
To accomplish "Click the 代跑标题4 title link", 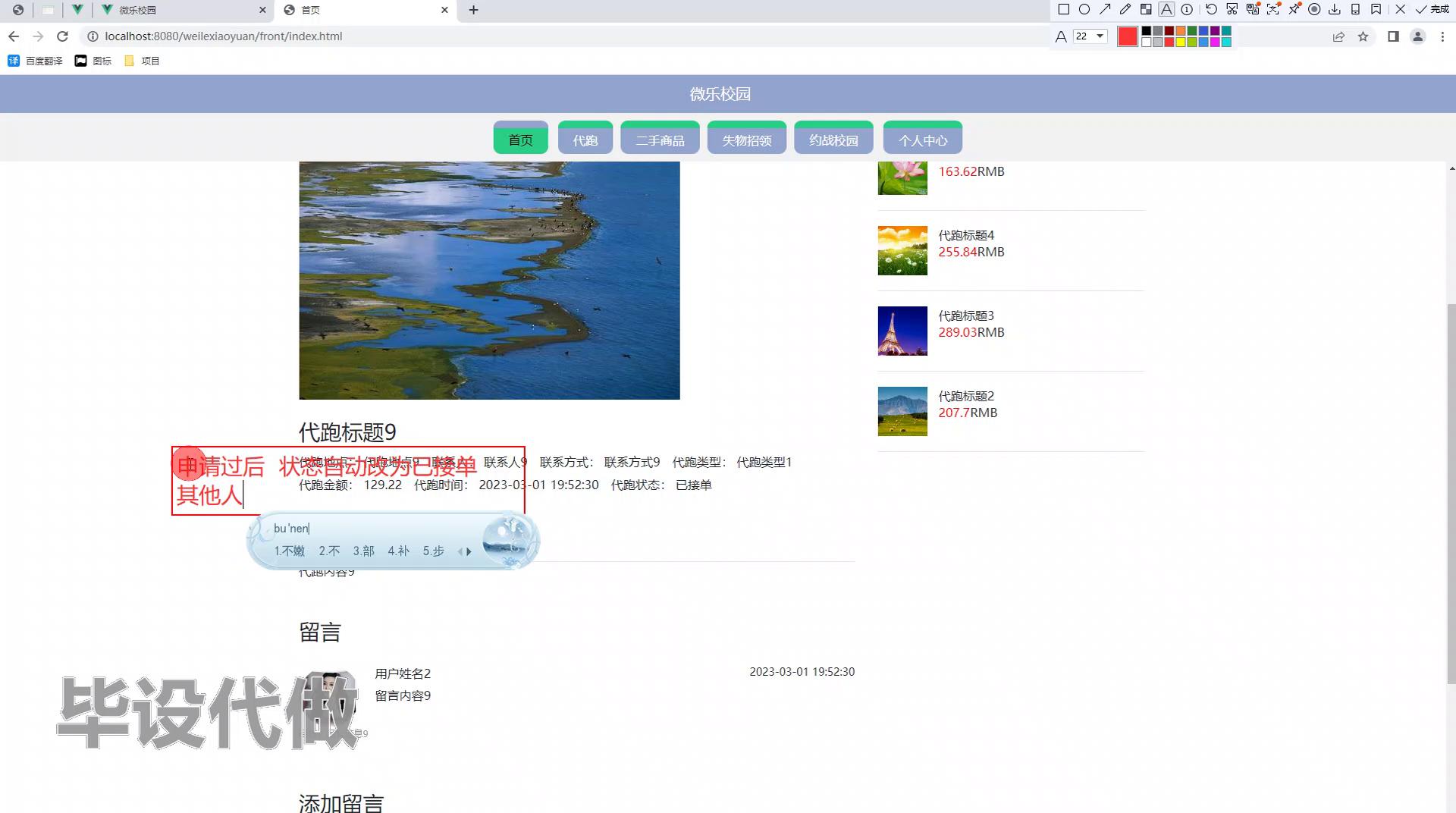I will (966, 235).
